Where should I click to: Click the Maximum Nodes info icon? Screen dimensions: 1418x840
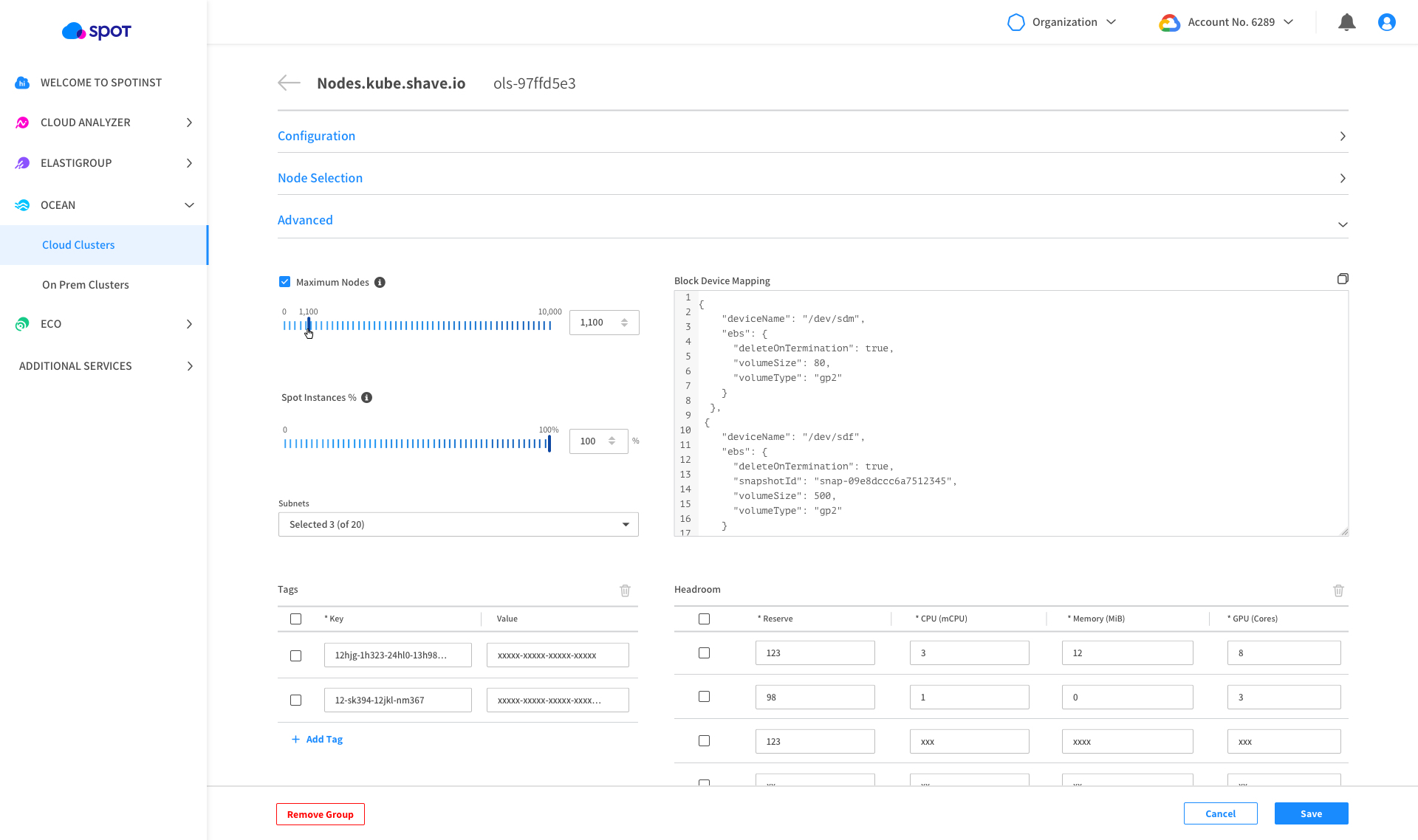click(x=380, y=283)
